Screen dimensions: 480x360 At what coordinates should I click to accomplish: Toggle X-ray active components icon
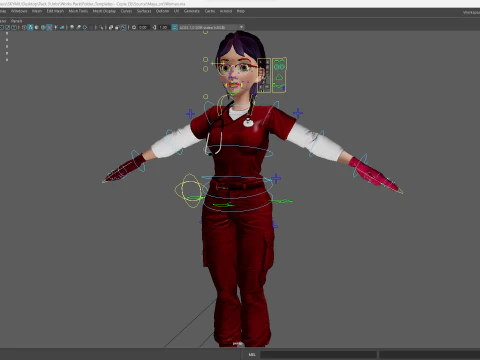[117, 27]
